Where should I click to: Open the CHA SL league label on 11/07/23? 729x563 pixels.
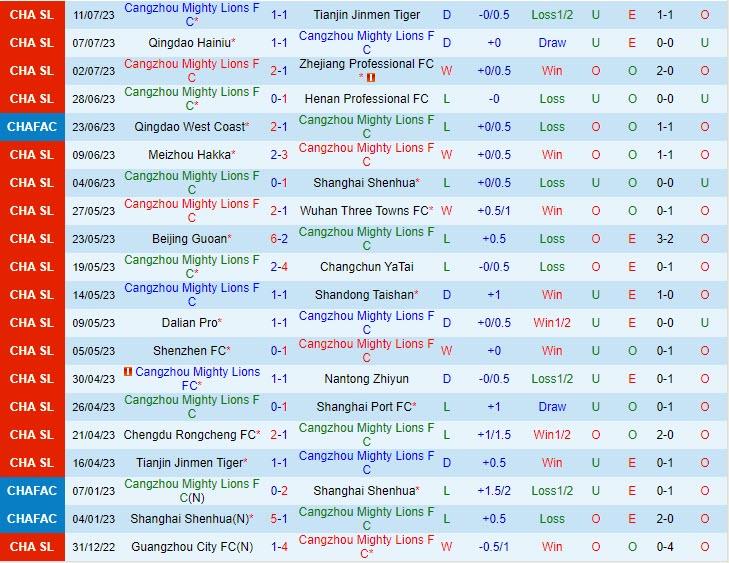tap(32, 15)
